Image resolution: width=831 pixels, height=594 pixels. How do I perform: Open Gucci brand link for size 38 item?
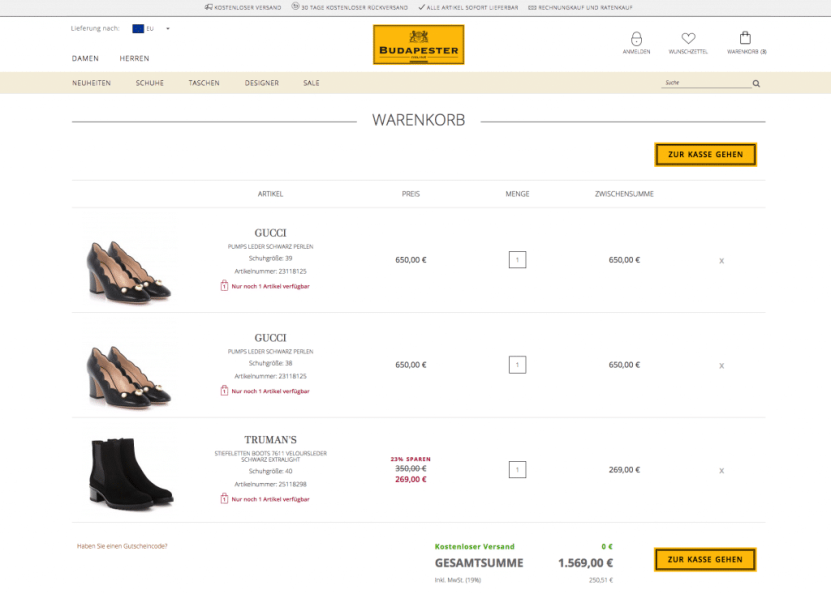[x=270, y=338]
